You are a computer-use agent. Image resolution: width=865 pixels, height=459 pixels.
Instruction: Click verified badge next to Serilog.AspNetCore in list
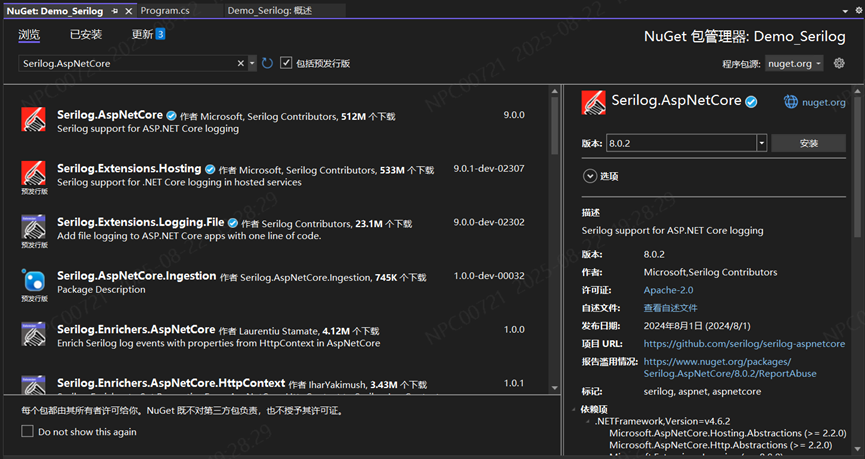tap(172, 115)
